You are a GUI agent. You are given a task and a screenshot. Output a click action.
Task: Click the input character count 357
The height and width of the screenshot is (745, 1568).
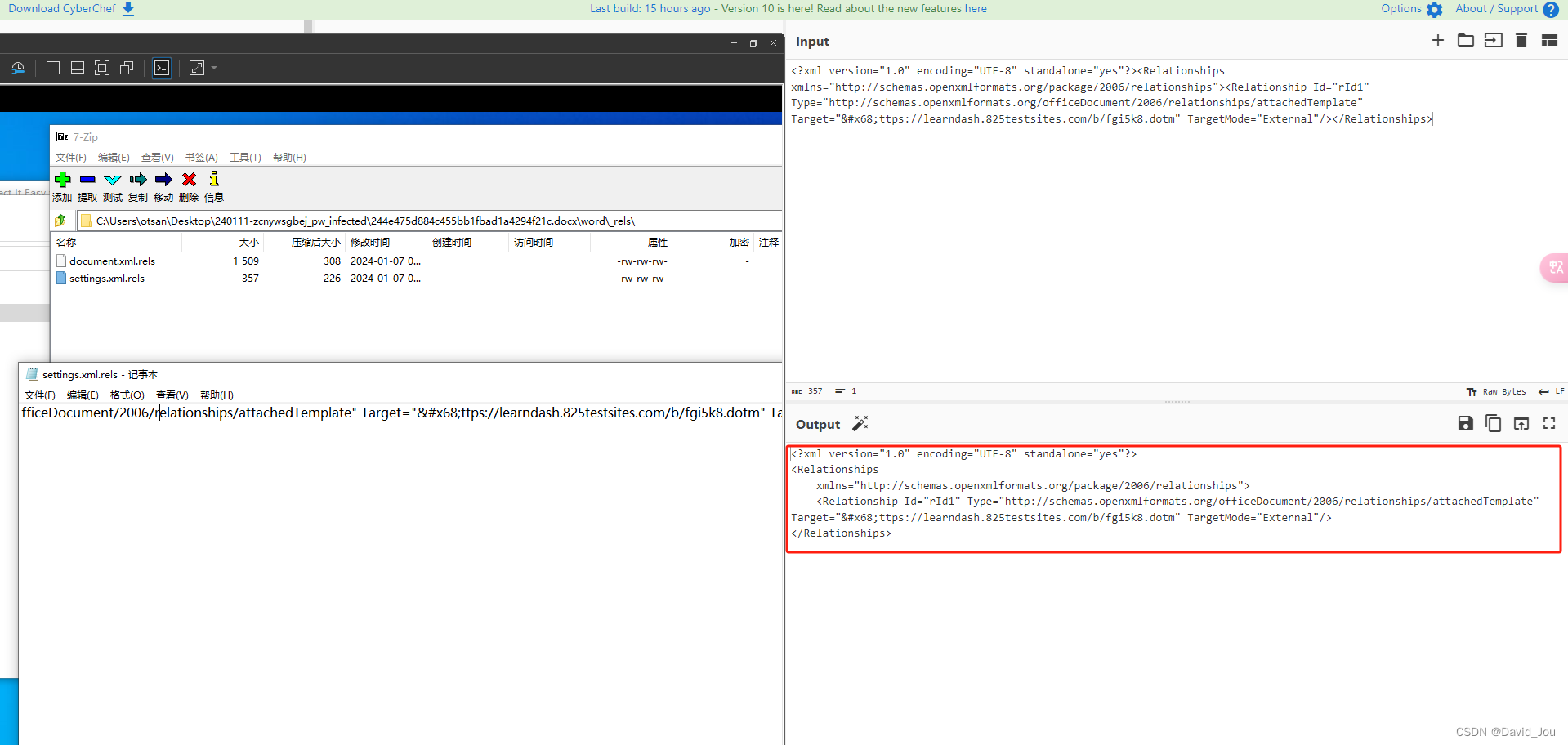click(807, 391)
